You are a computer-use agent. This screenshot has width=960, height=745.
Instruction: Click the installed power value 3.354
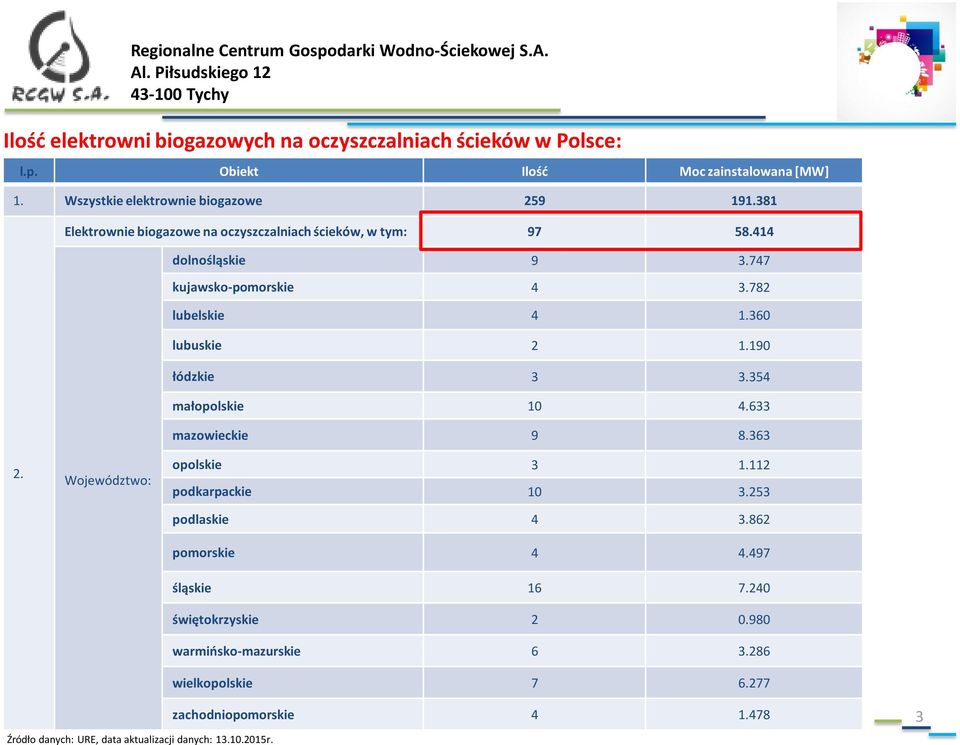click(754, 376)
